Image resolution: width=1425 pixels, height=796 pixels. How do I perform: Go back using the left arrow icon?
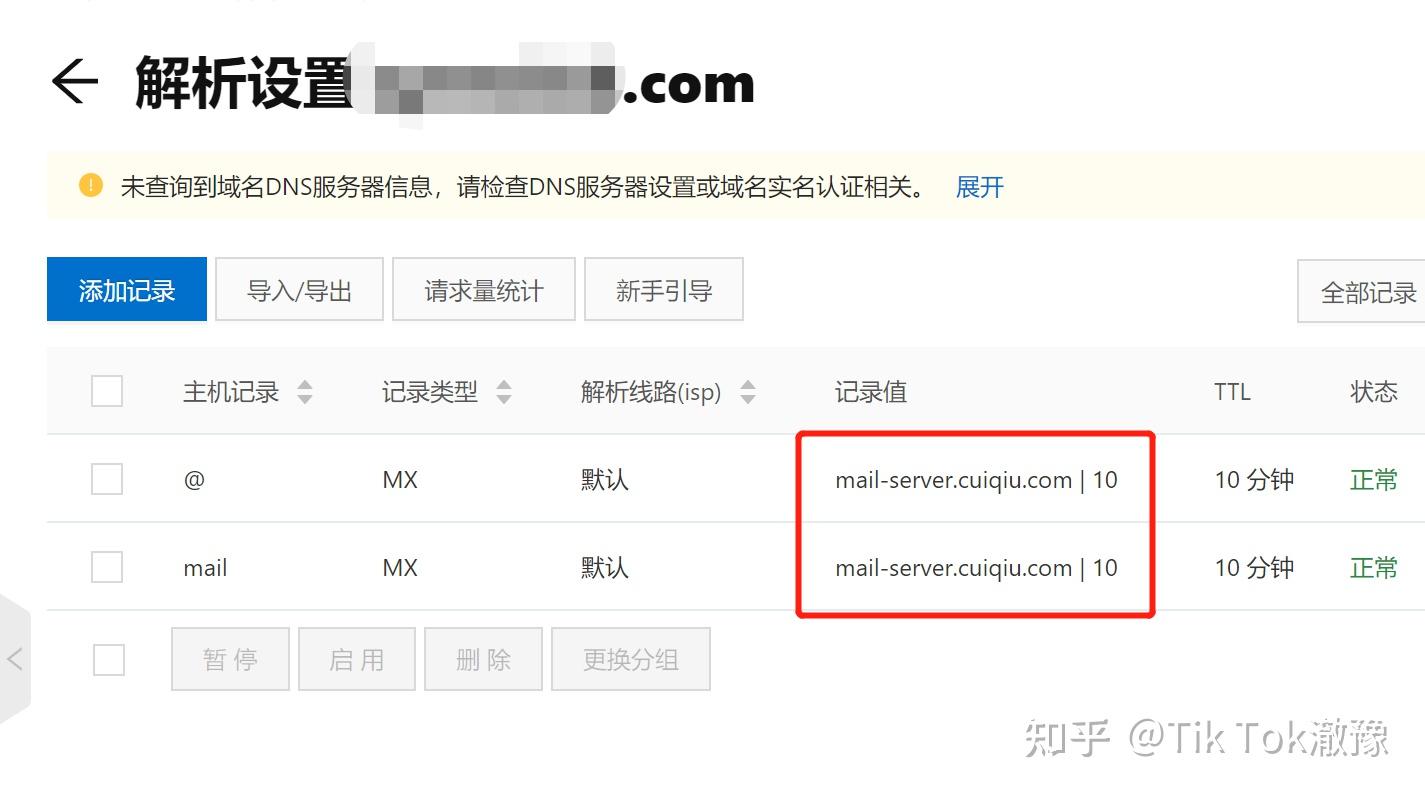pyautogui.click(x=74, y=82)
